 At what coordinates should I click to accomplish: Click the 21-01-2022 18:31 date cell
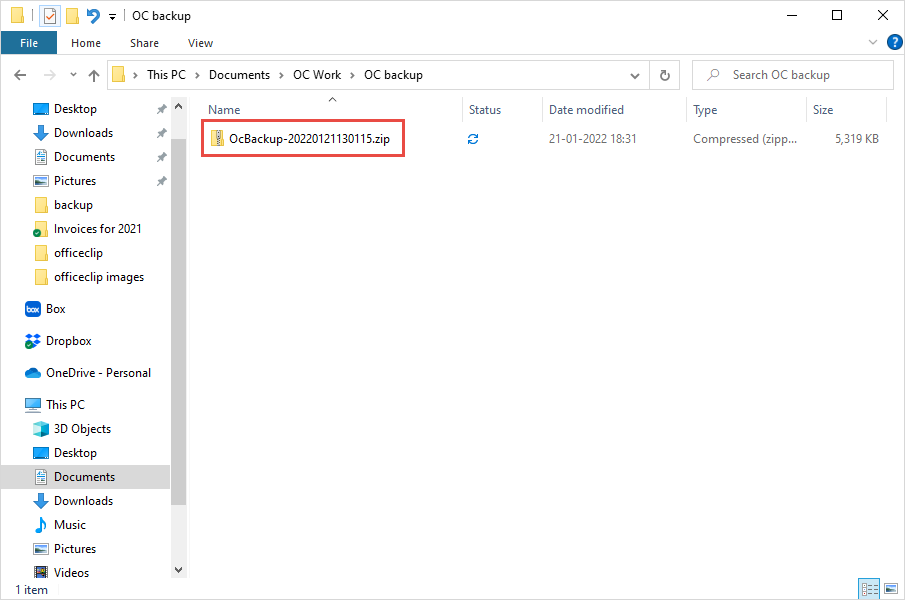[592, 139]
